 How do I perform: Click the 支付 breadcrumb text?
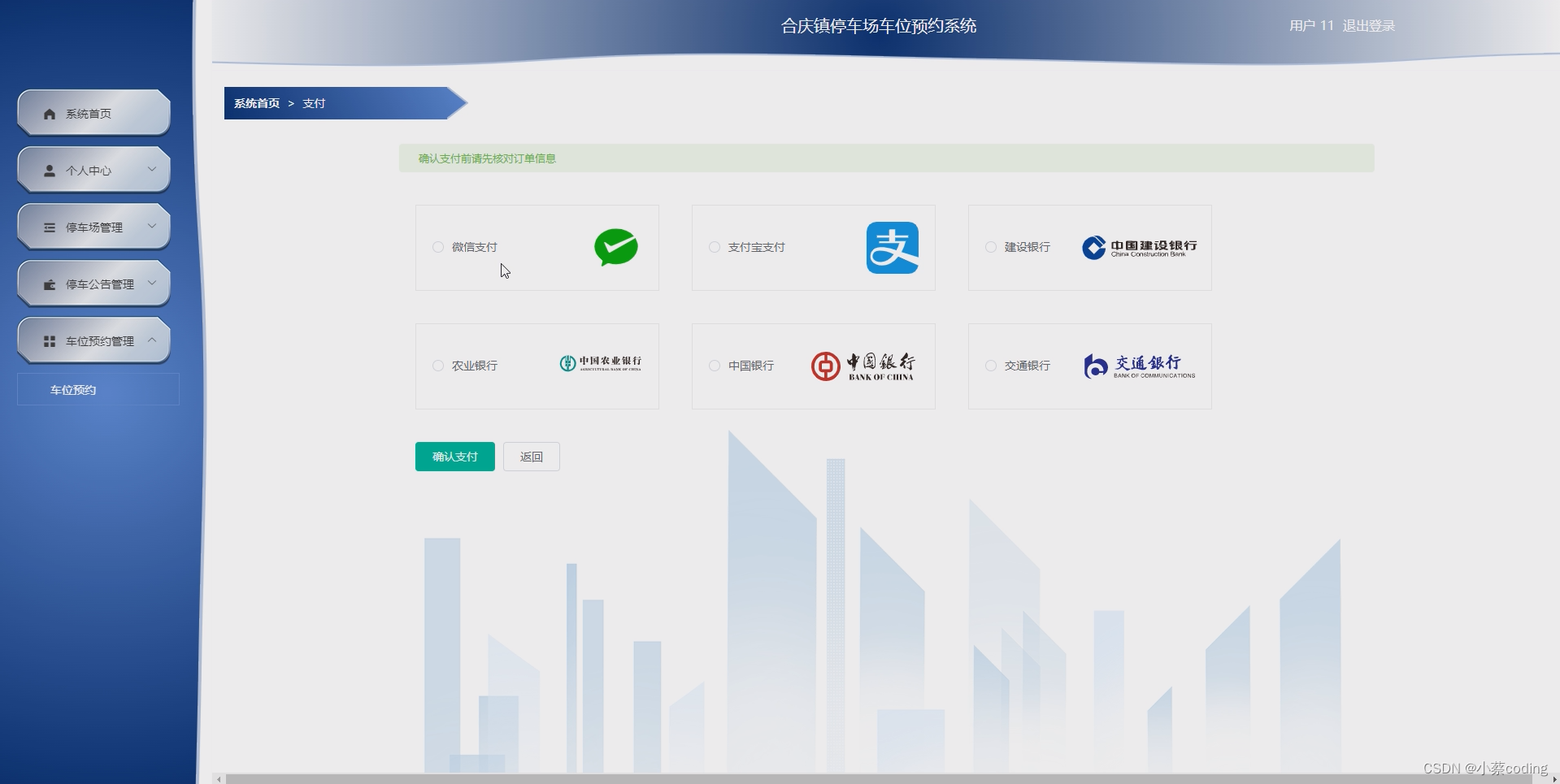click(x=314, y=103)
